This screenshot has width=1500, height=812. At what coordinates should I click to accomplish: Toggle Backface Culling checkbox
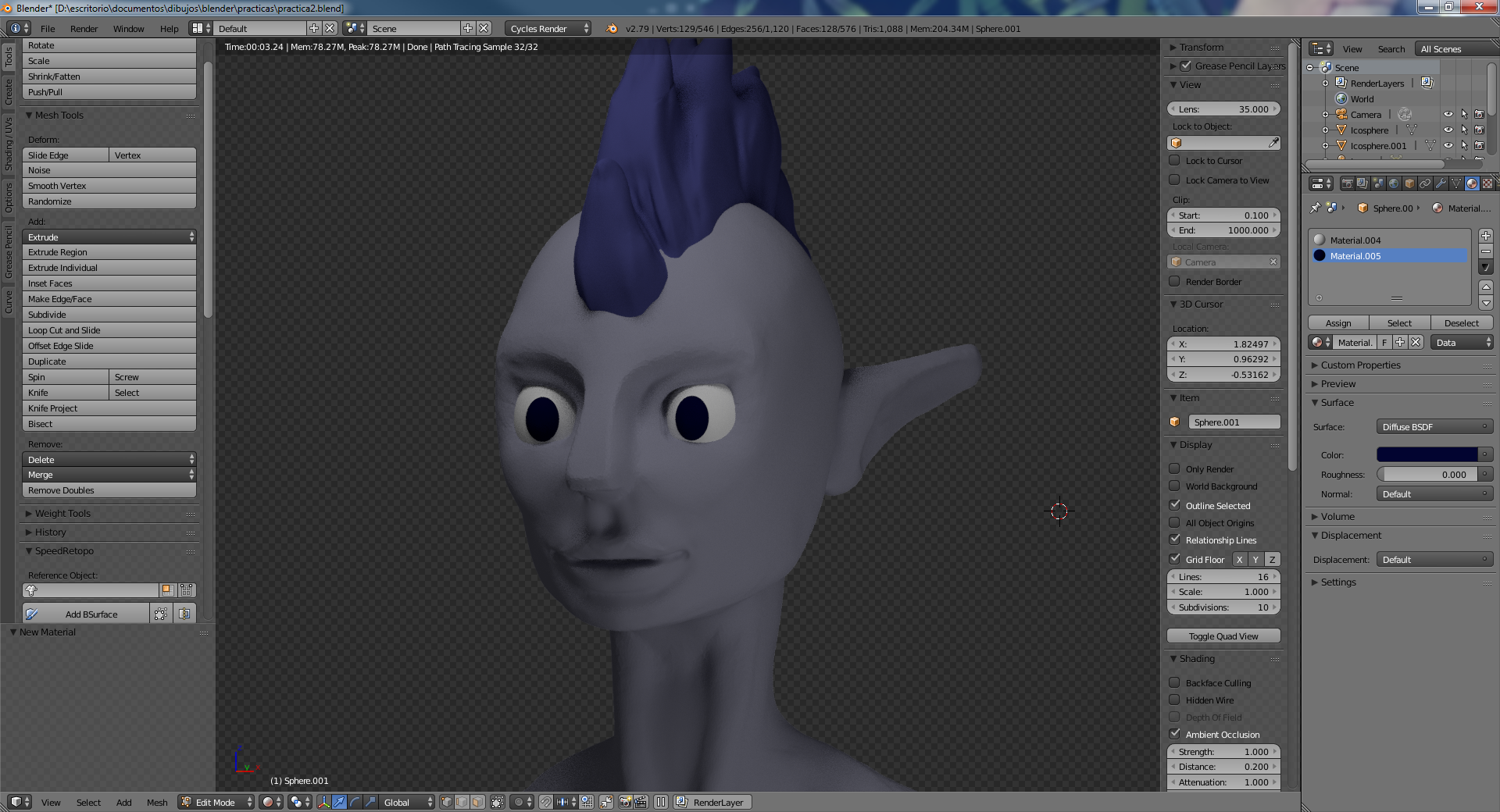click(1174, 682)
